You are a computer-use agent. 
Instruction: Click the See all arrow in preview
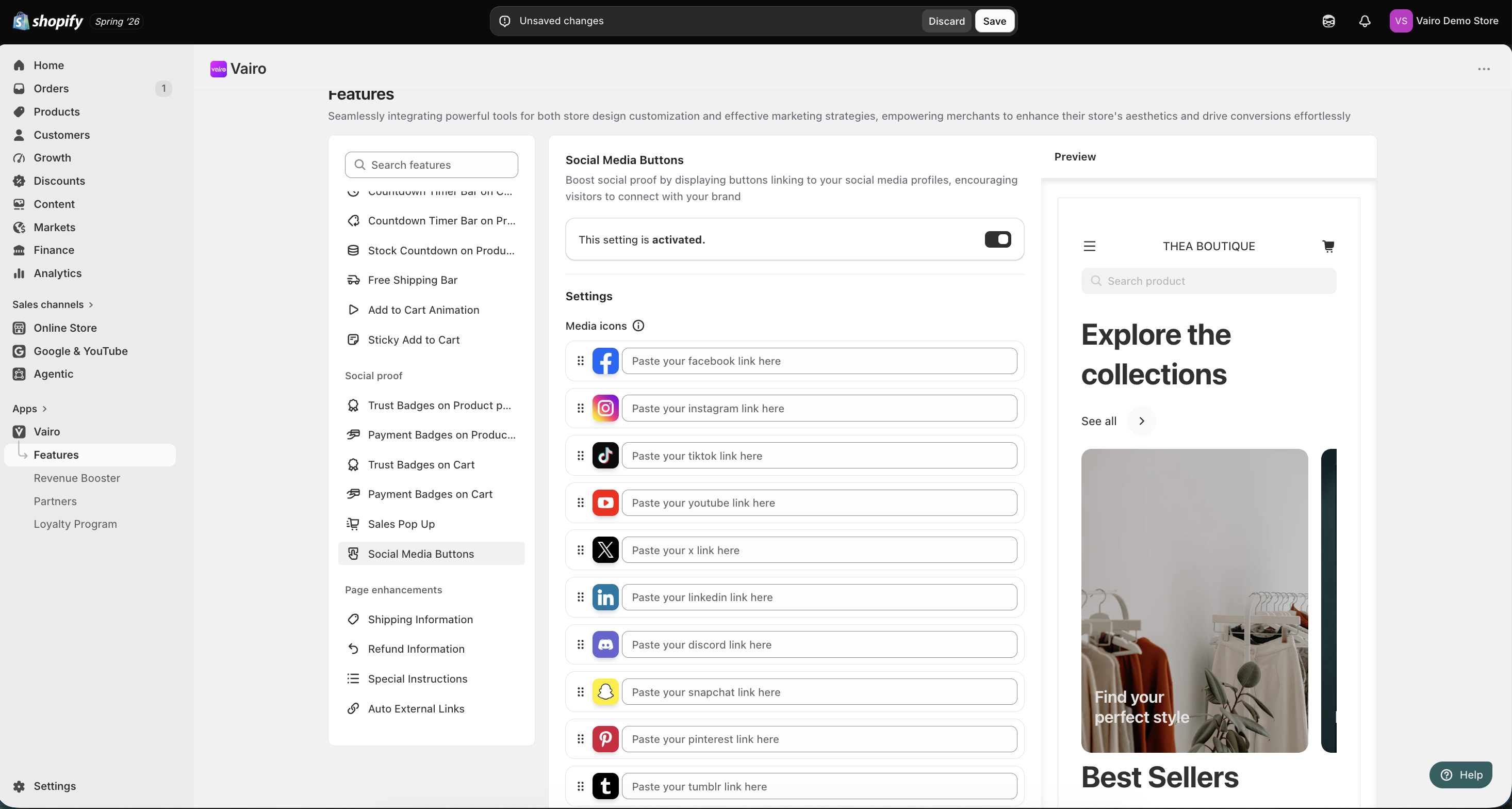click(x=1141, y=421)
